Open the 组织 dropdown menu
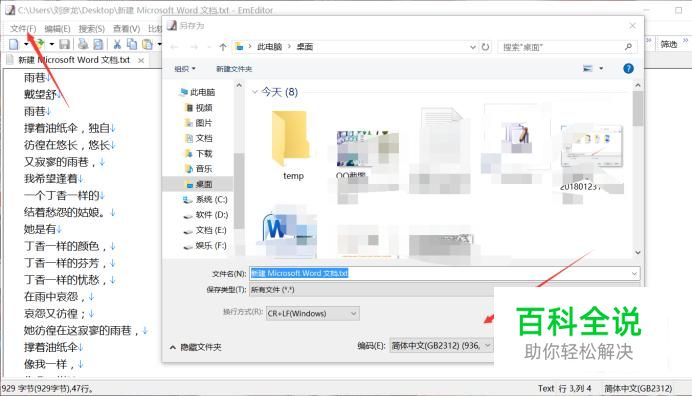This screenshot has height=396, width=692. tap(185, 69)
